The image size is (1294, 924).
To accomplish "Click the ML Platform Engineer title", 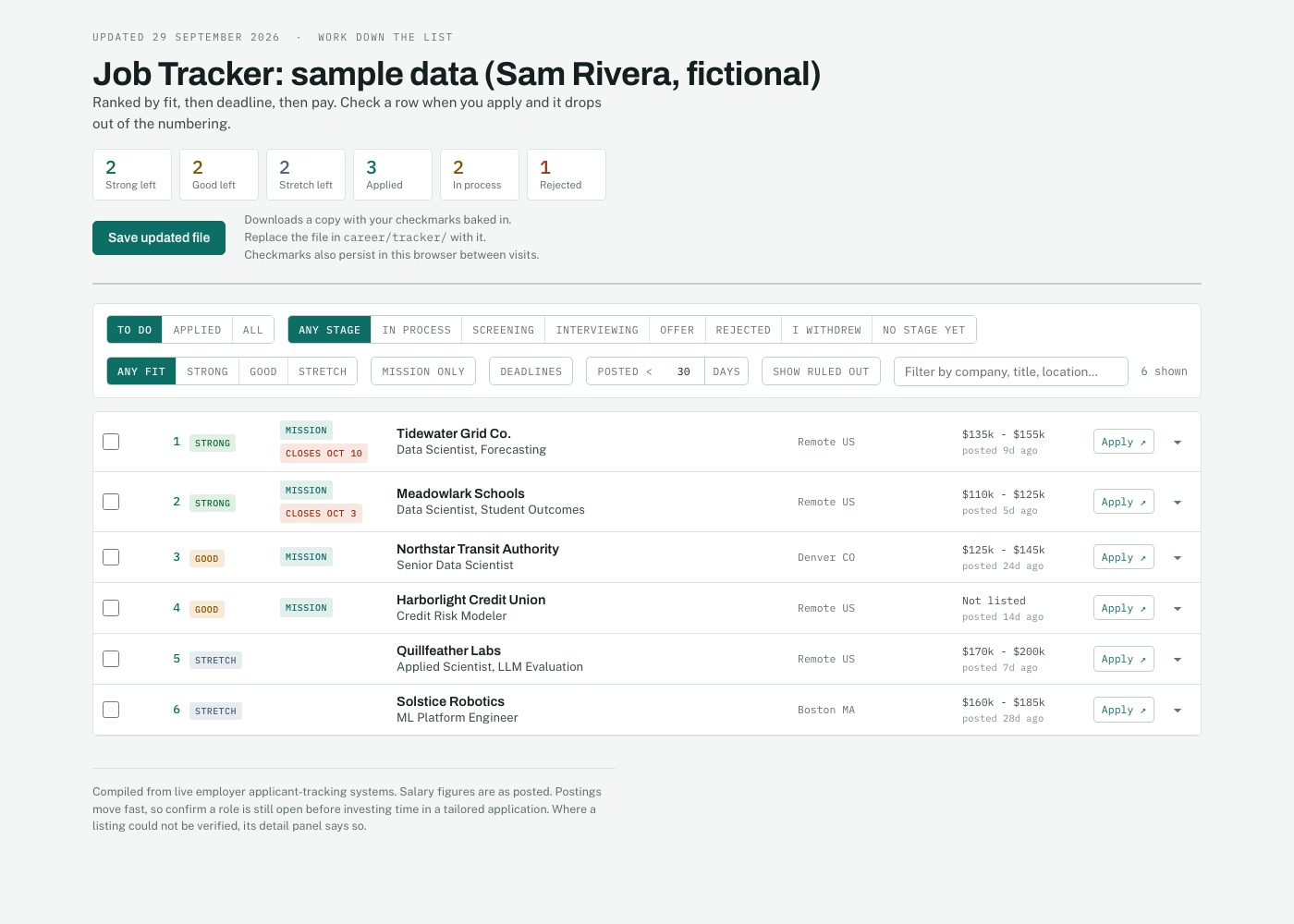I will pyautogui.click(x=458, y=718).
